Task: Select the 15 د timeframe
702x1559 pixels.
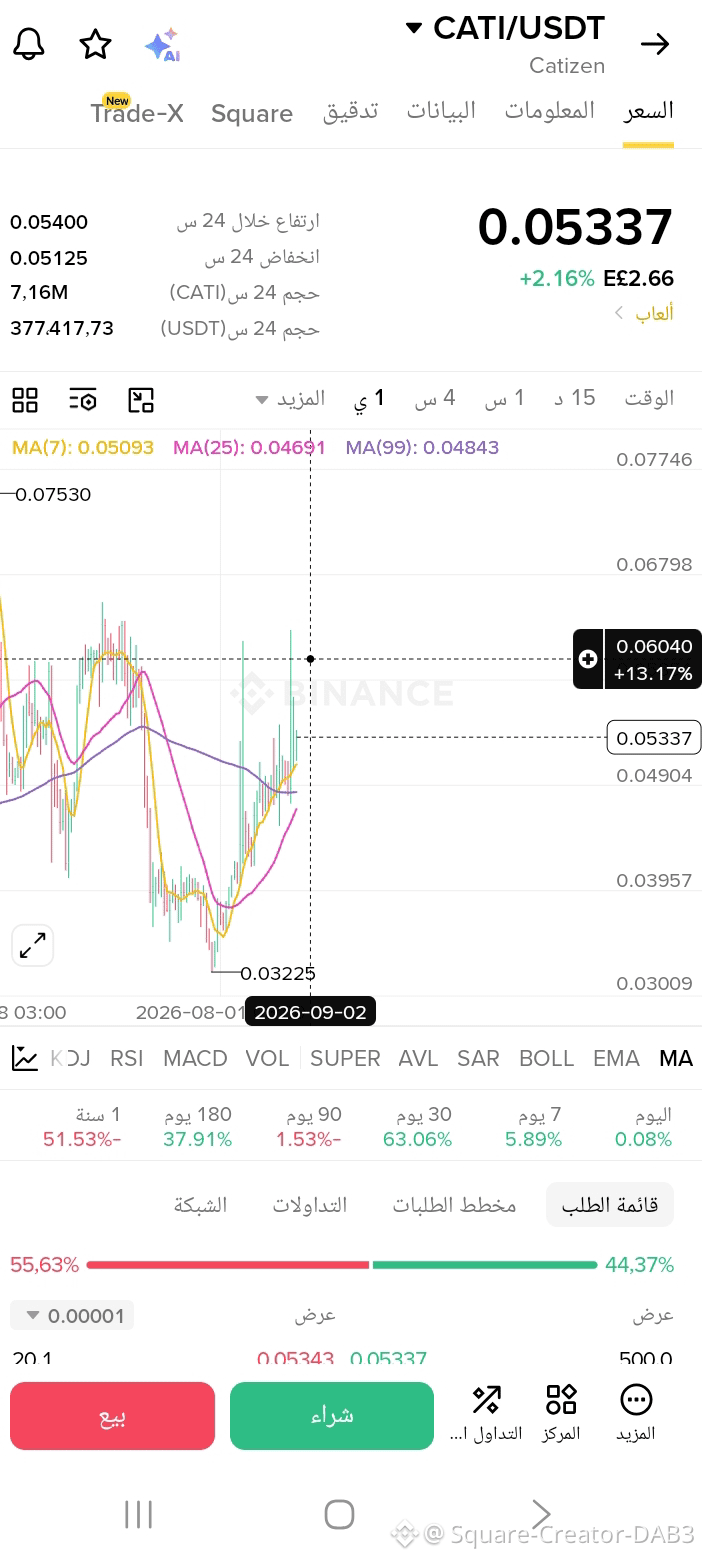Action: click(x=575, y=399)
